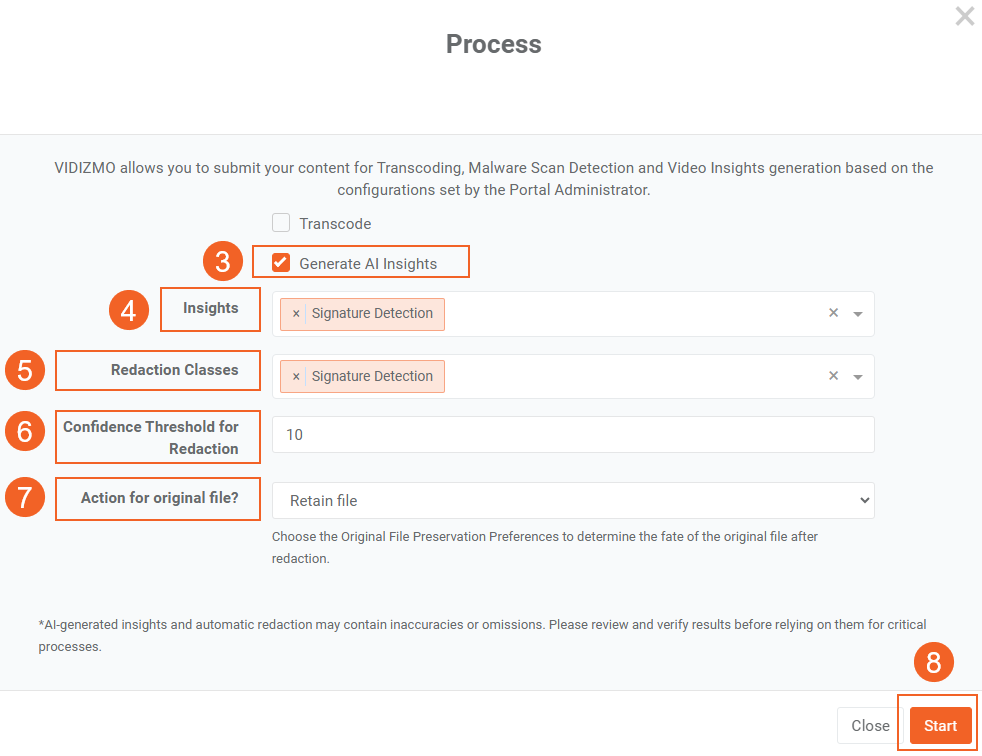
Task: Open the Redaction Classes dropdown arrow
Action: [858, 377]
